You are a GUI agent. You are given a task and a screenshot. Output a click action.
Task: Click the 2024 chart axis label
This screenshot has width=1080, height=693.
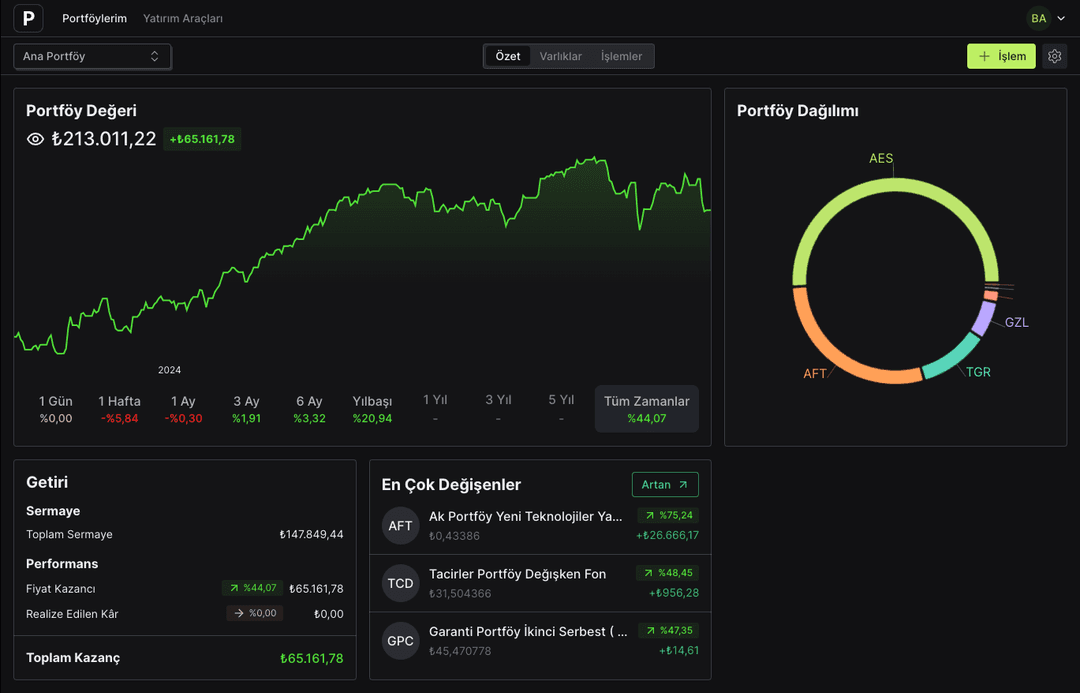coord(169,370)
